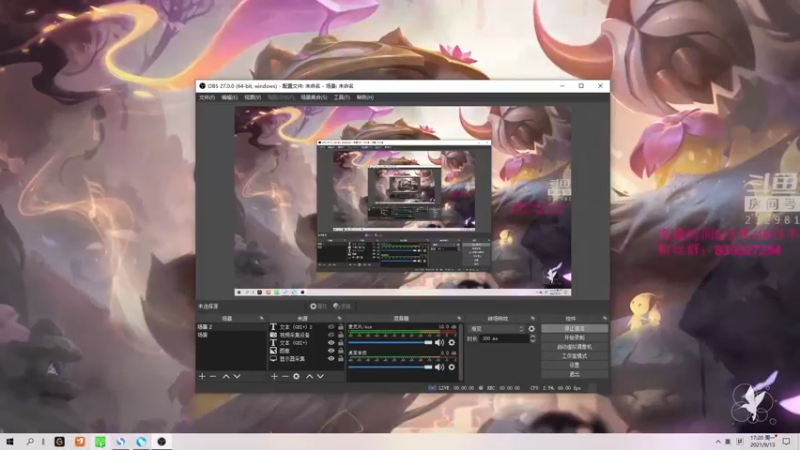Screen dimensions: 800x450
Task: Open the 帮助(H) menu
Action: coord(365,97)
